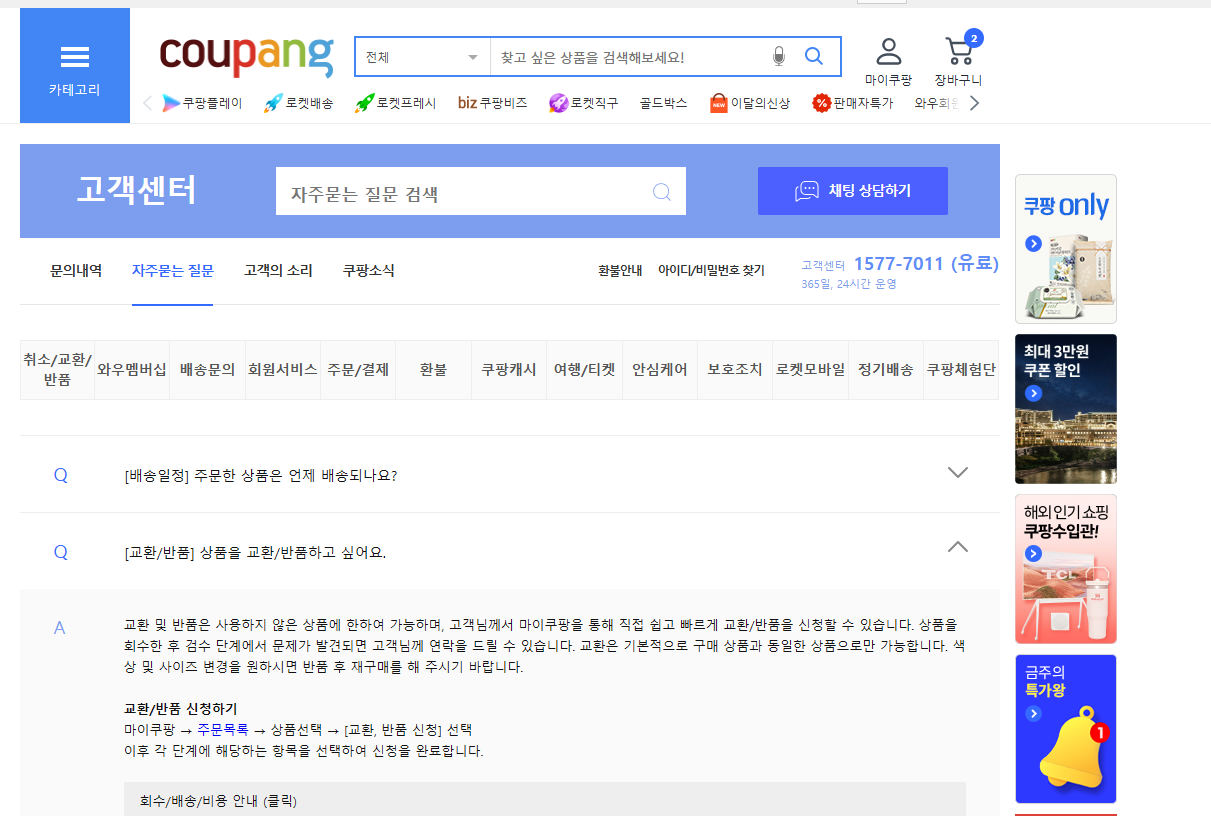1211x816 pixels.
Task: Select 배송문의 FAQ category
Action: (x=208, y=370)
